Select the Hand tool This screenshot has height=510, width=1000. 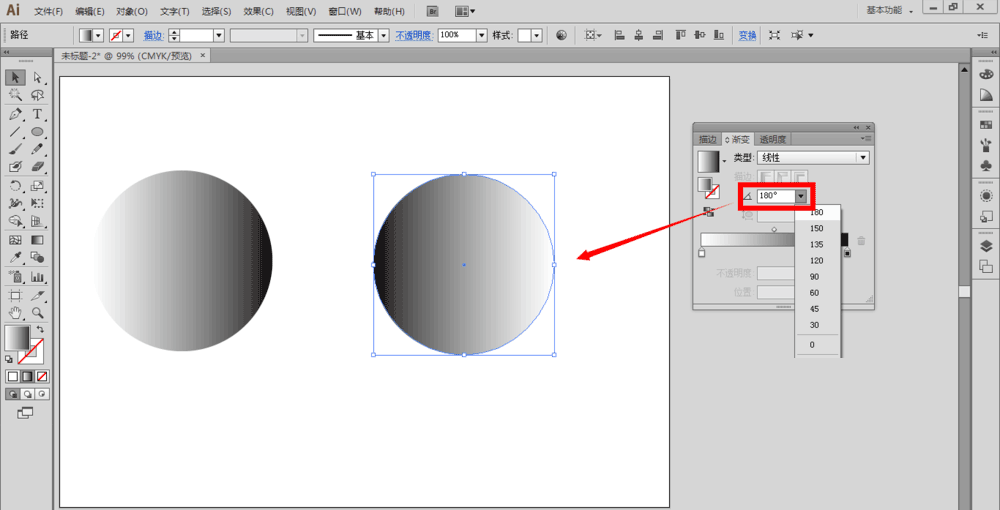(x=15, y=313)
